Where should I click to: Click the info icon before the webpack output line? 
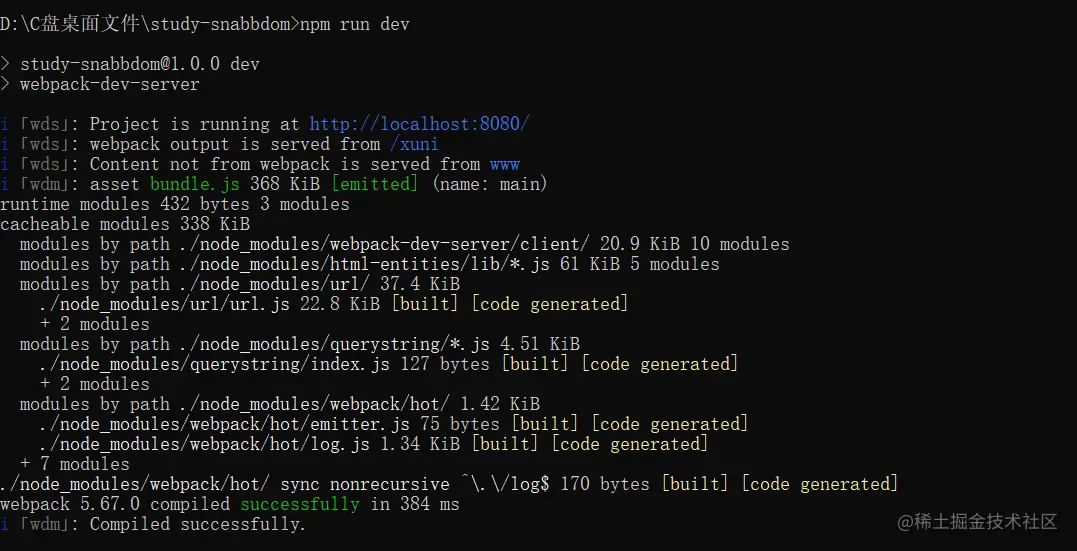click(x=5, y=144)
